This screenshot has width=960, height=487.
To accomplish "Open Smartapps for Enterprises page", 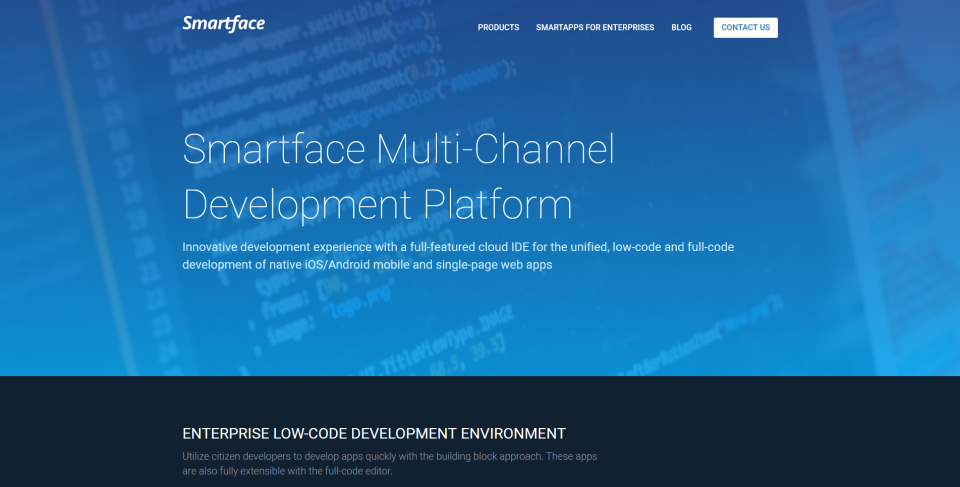I will tap(595, 28).
